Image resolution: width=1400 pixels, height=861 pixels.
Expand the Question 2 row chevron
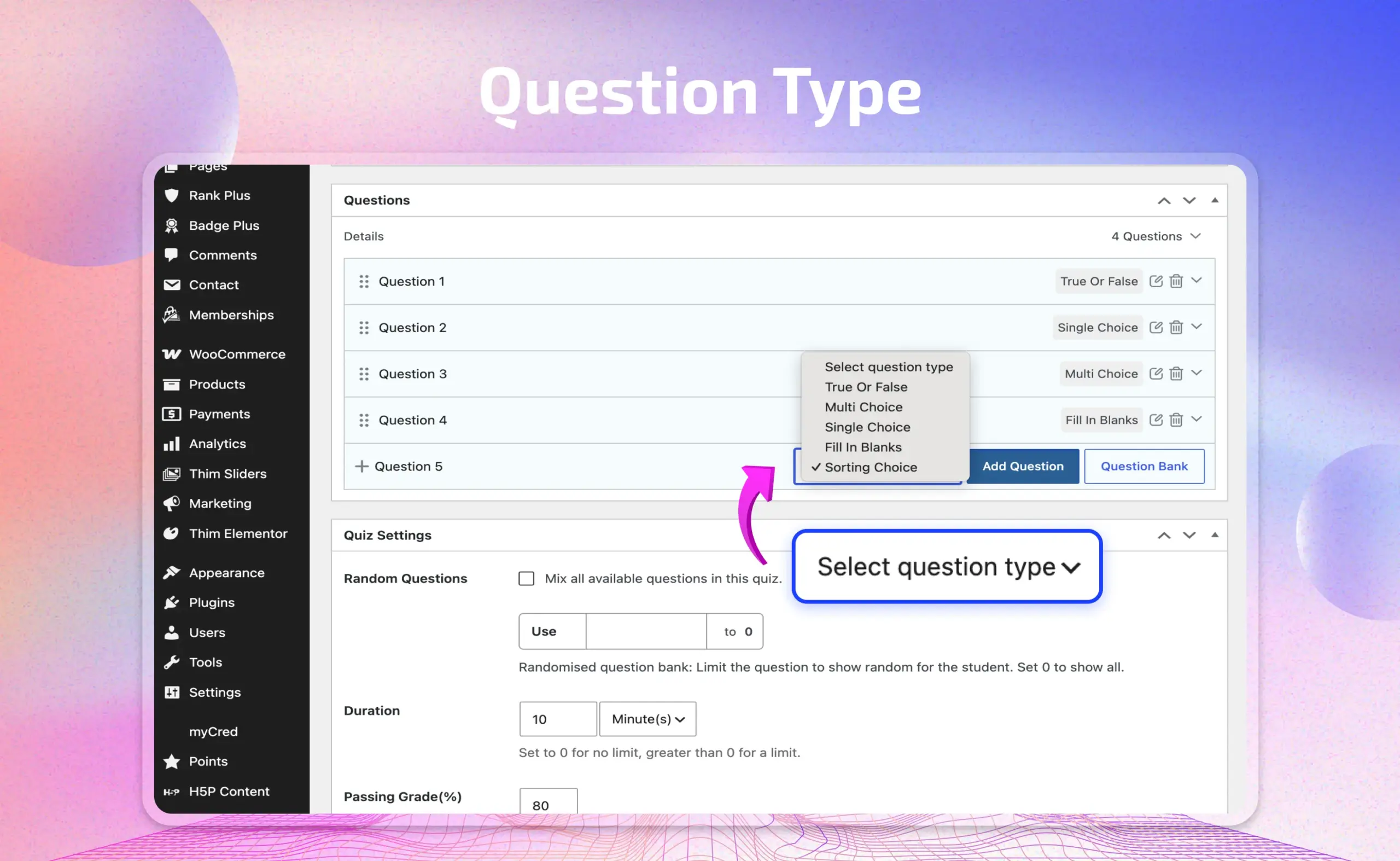1197,326
